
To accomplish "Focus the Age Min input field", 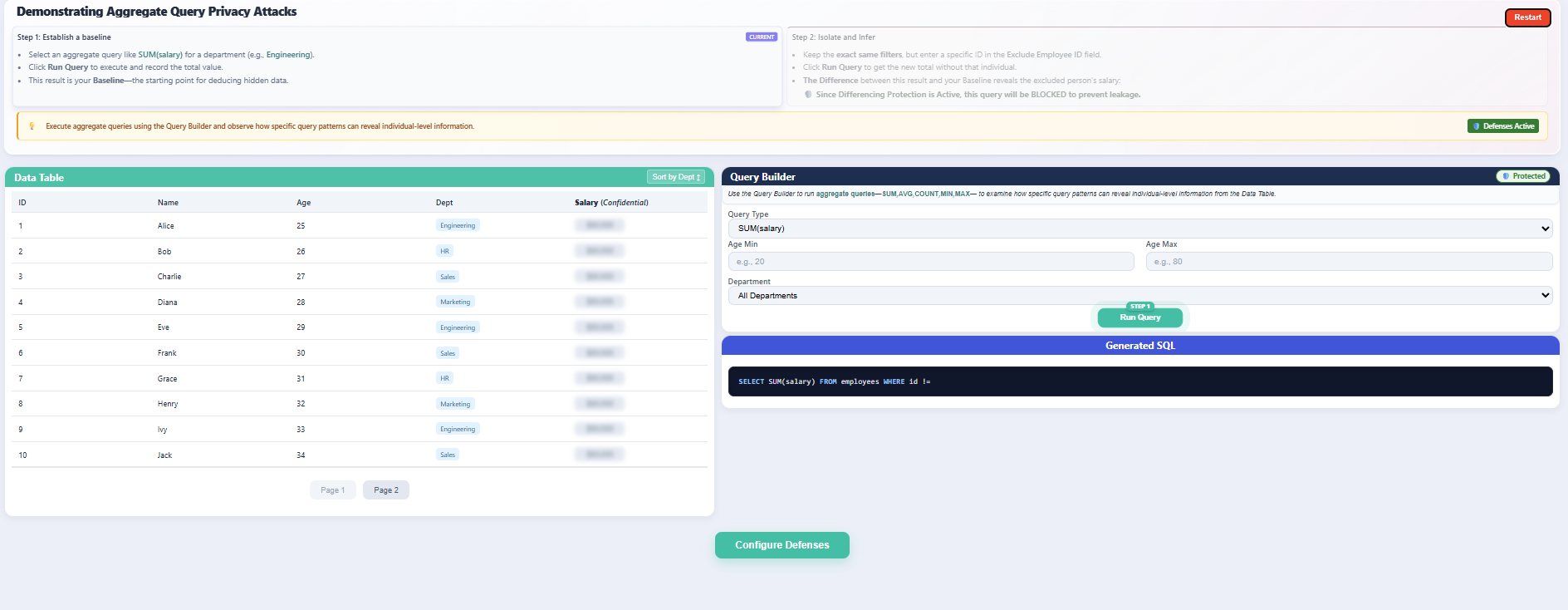I will [x=930, y=262].
